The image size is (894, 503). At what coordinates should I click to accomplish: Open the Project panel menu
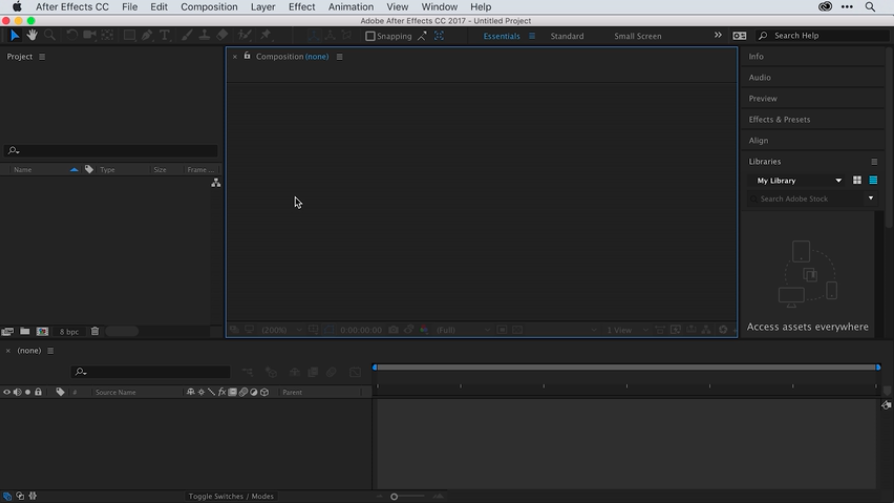[x=42, y=56]
